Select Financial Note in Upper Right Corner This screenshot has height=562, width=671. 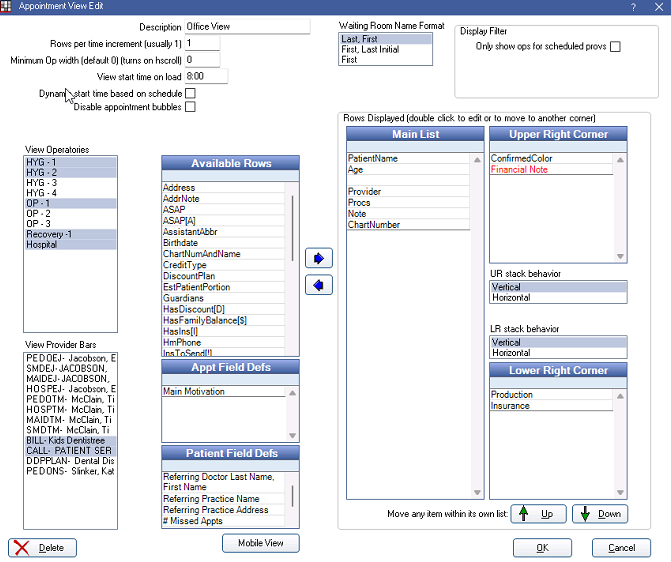pyautogui.click(x=524, y=170)
